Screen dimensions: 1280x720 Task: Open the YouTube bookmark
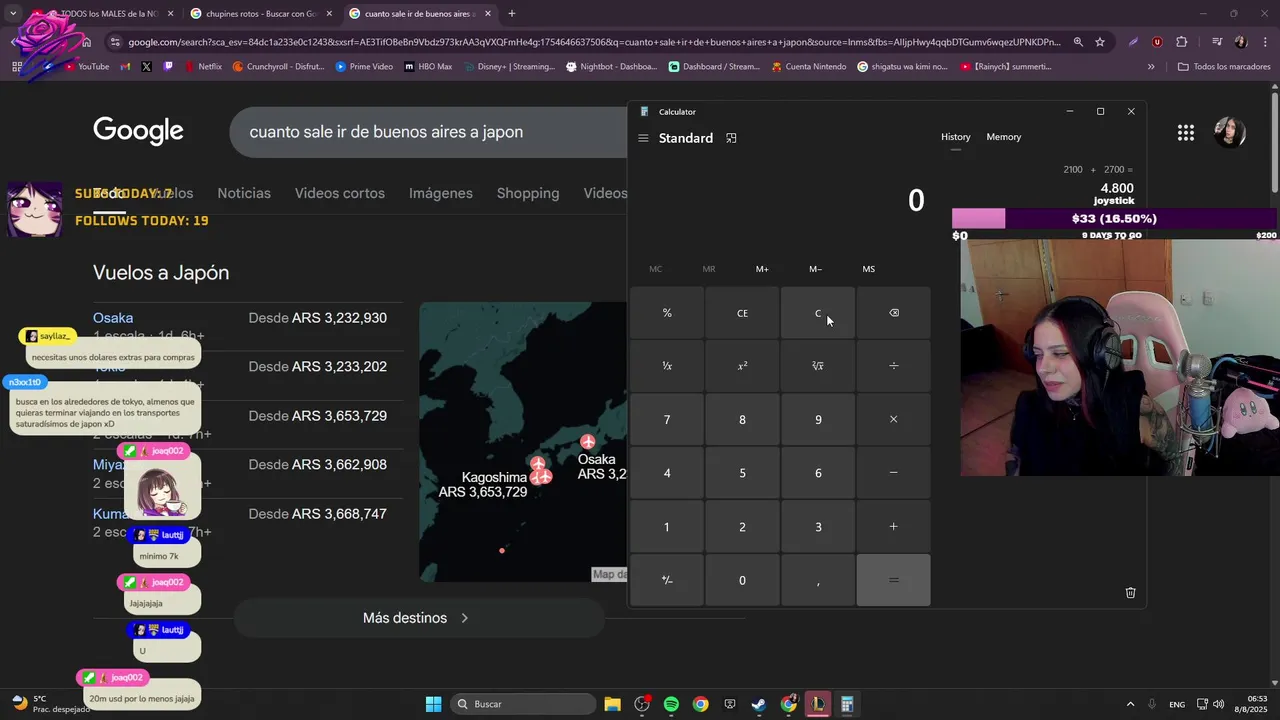click(85, 67)
